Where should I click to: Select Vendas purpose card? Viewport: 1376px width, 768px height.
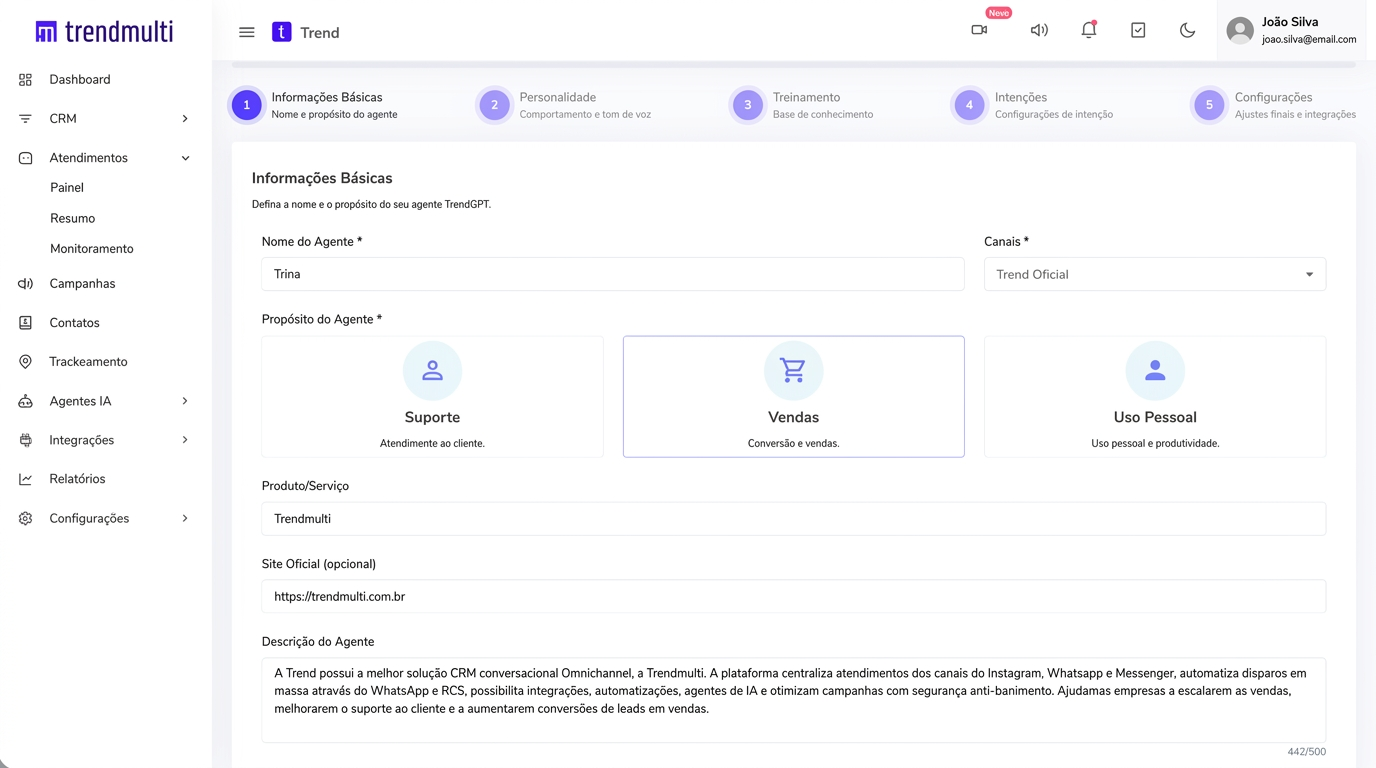click(x=793, y=397)
